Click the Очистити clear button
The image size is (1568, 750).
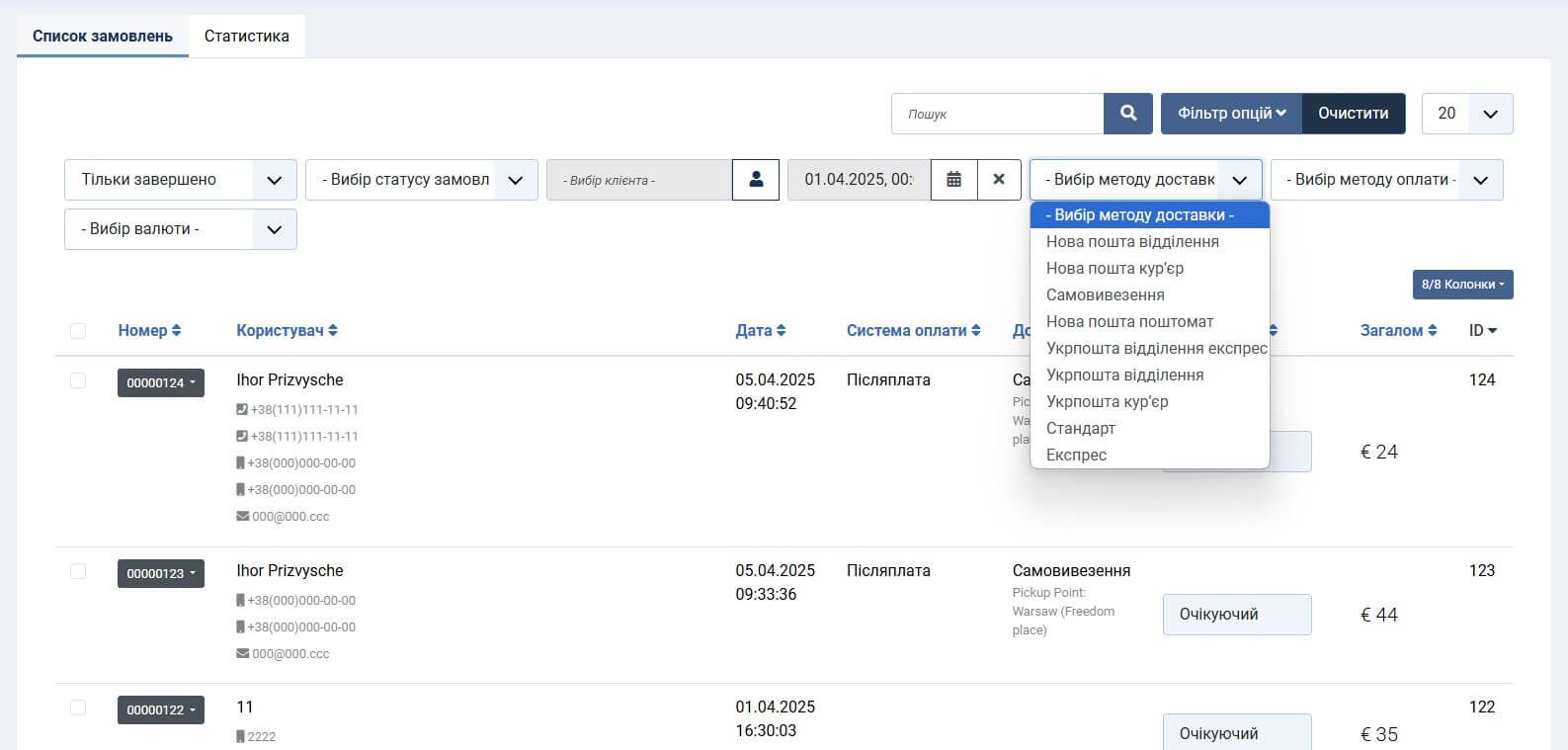pos(1353,114)
